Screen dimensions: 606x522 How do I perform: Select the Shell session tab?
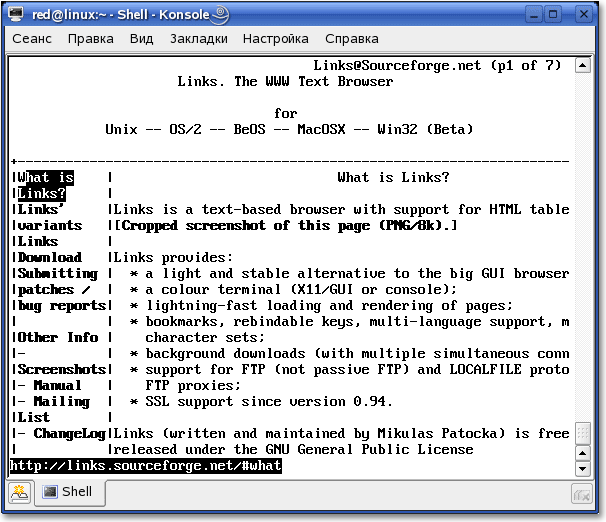(x=70, y=492)
